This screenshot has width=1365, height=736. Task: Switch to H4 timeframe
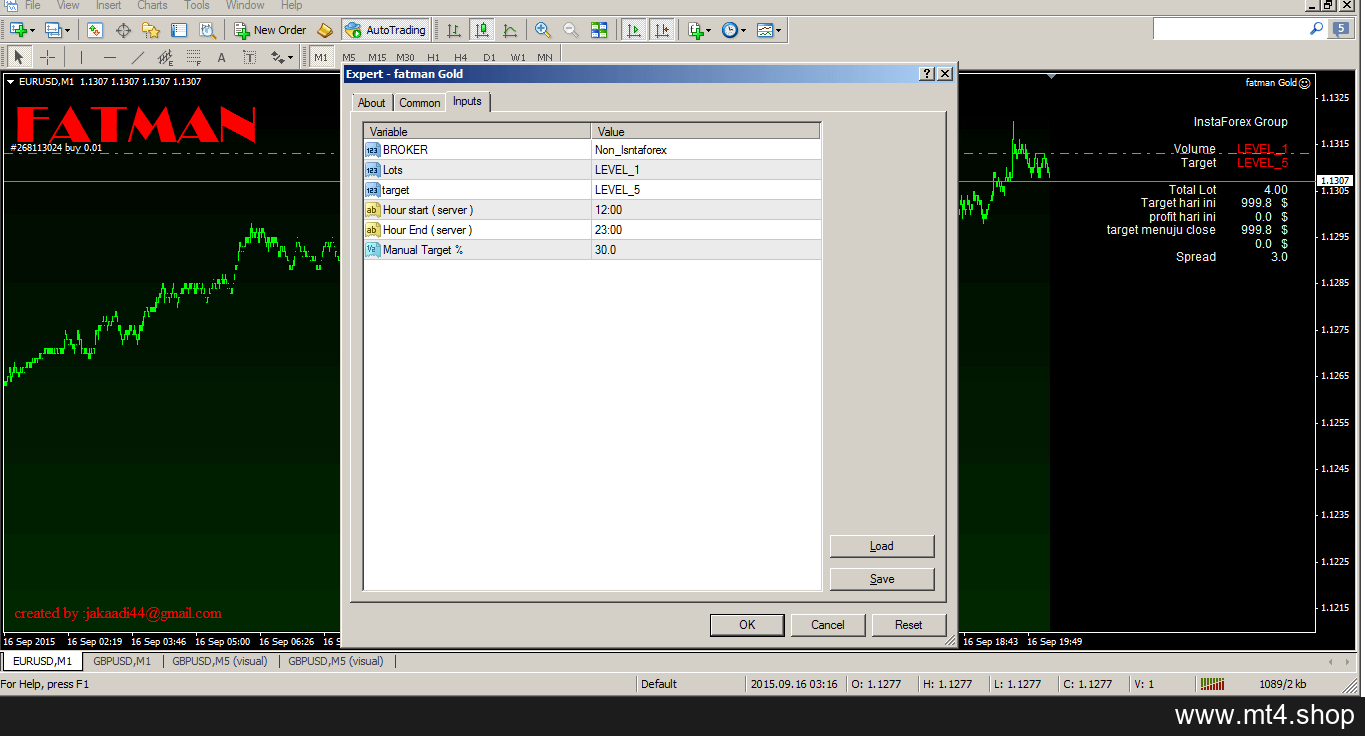tap(461, 57)
